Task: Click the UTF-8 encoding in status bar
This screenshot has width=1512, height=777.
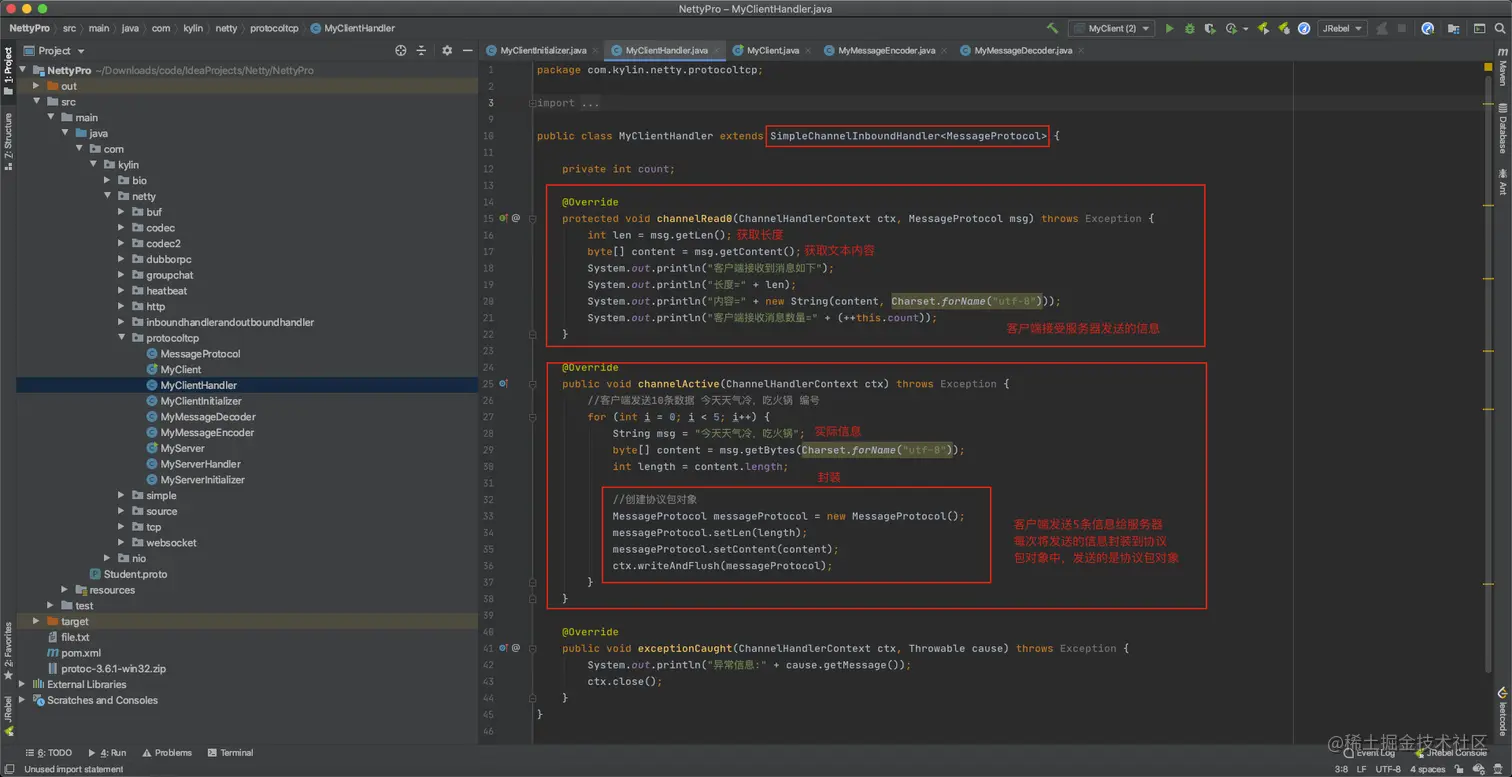Action: 1388,769
